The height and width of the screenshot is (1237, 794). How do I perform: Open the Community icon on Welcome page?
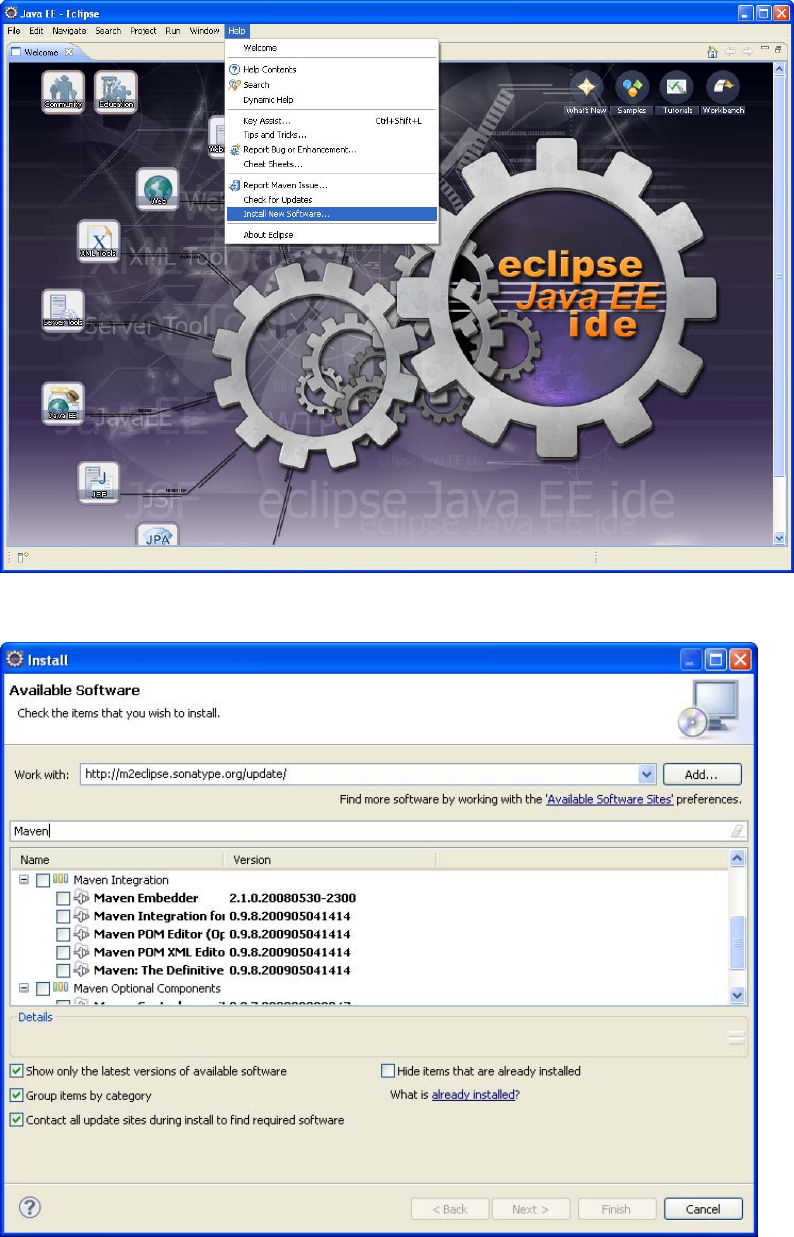(x=63, y=91)
